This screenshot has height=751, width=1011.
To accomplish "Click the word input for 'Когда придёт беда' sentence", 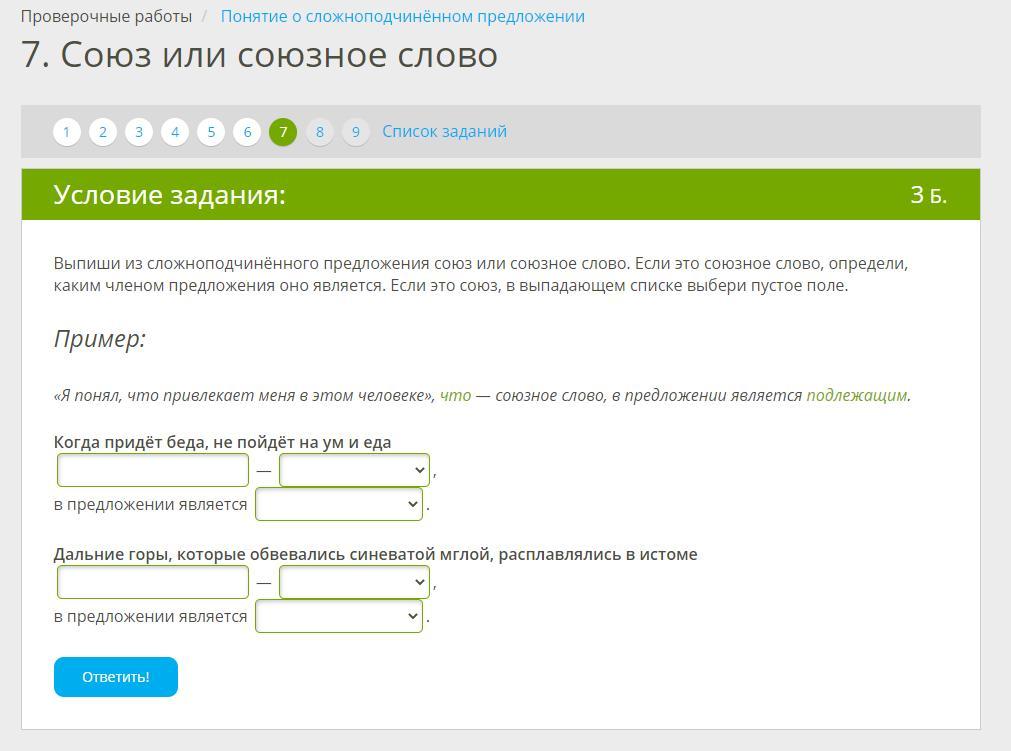I will [x=153, y=471].
